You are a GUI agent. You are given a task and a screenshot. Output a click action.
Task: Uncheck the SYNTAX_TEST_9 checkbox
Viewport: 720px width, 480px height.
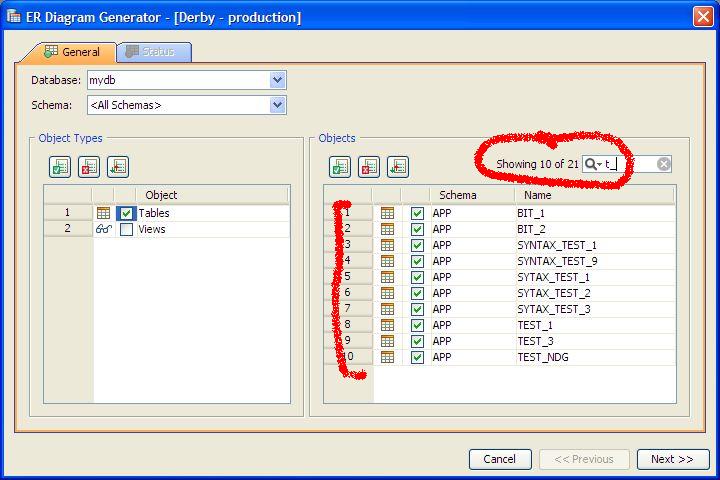click(x=417, y=261)
